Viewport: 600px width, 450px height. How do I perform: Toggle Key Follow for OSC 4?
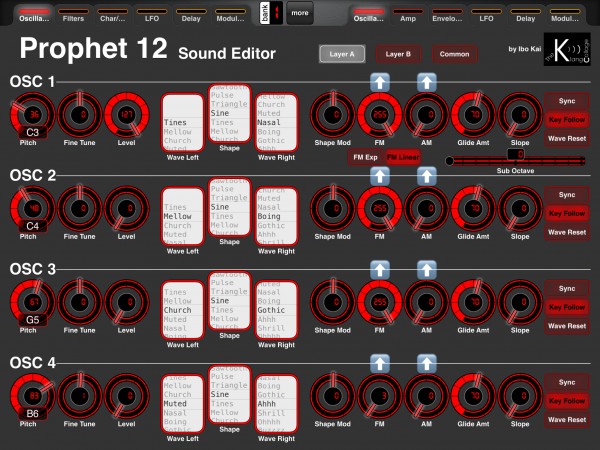coord(567,401)
